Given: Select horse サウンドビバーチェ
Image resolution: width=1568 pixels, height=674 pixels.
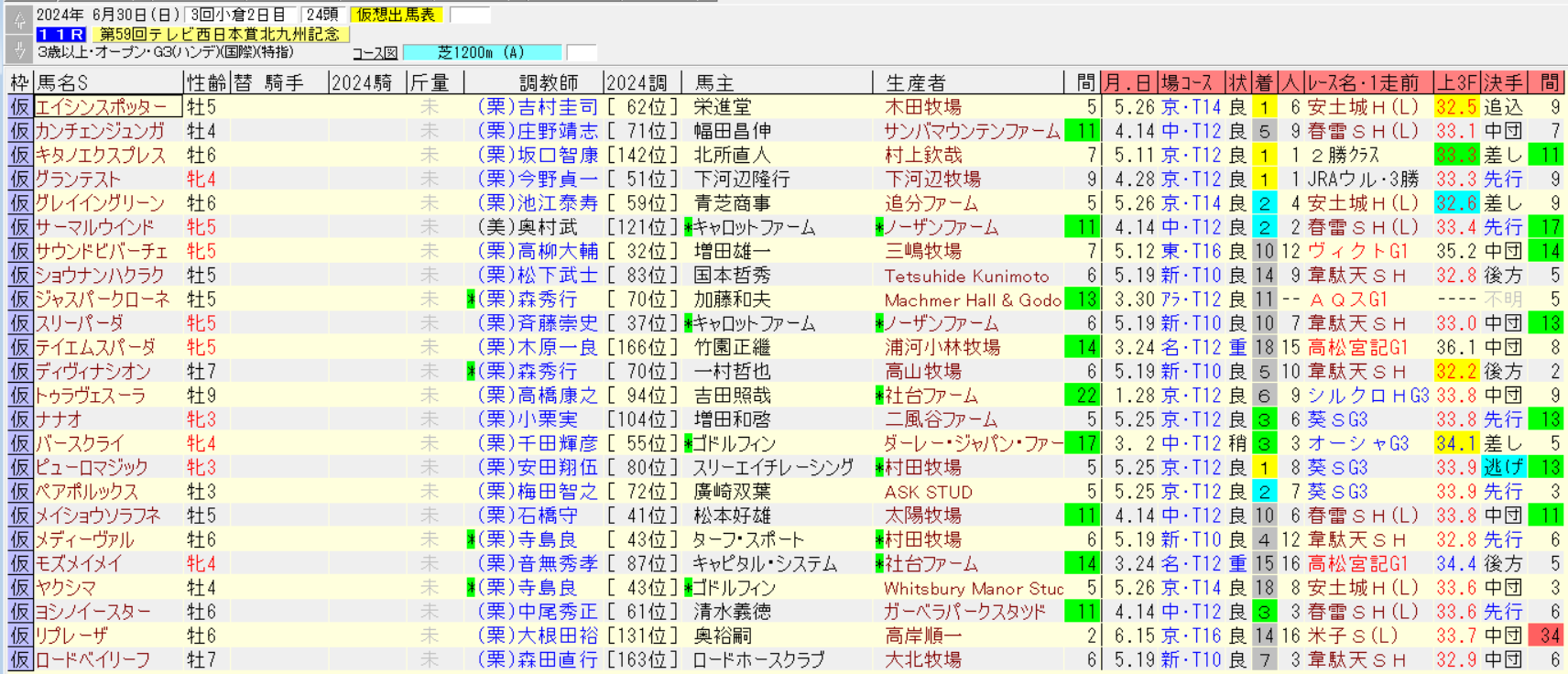Looking at the screenshot, I should [102, 251].
